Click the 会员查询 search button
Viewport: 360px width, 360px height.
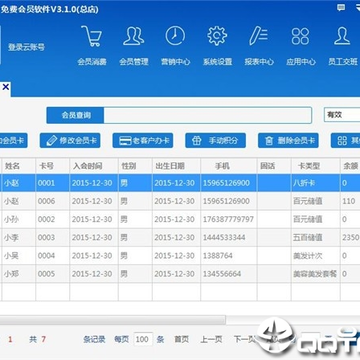pos(75,115)
